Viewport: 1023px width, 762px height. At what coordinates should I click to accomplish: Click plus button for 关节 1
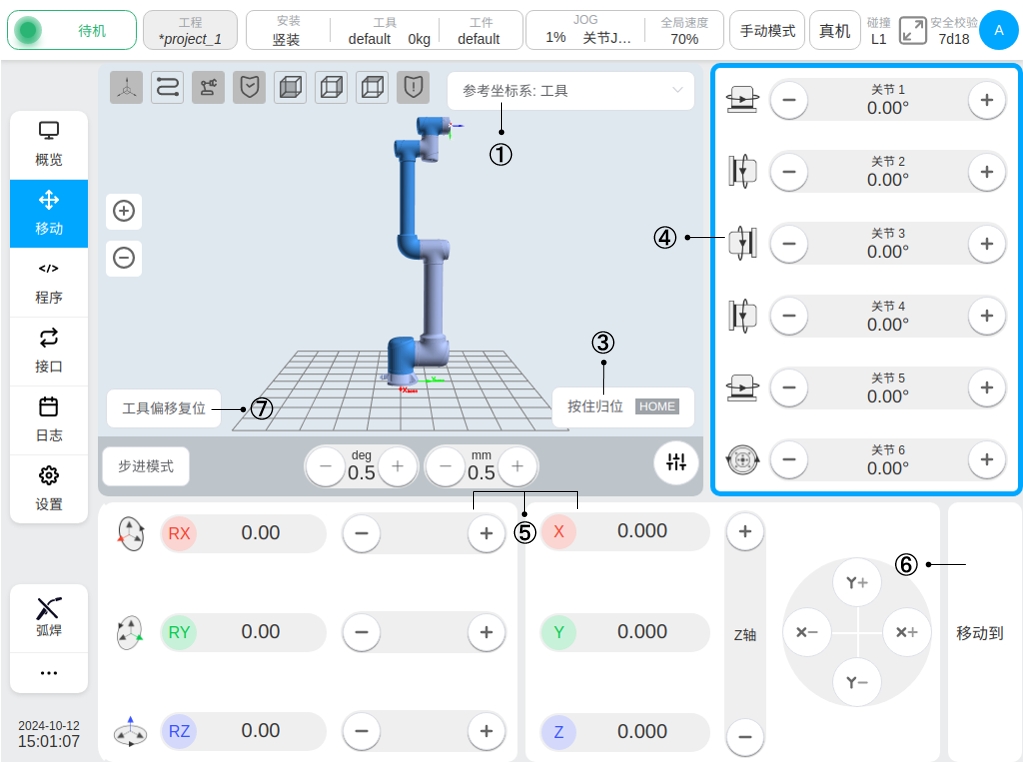pyautogui.click(x=986, y=100)
